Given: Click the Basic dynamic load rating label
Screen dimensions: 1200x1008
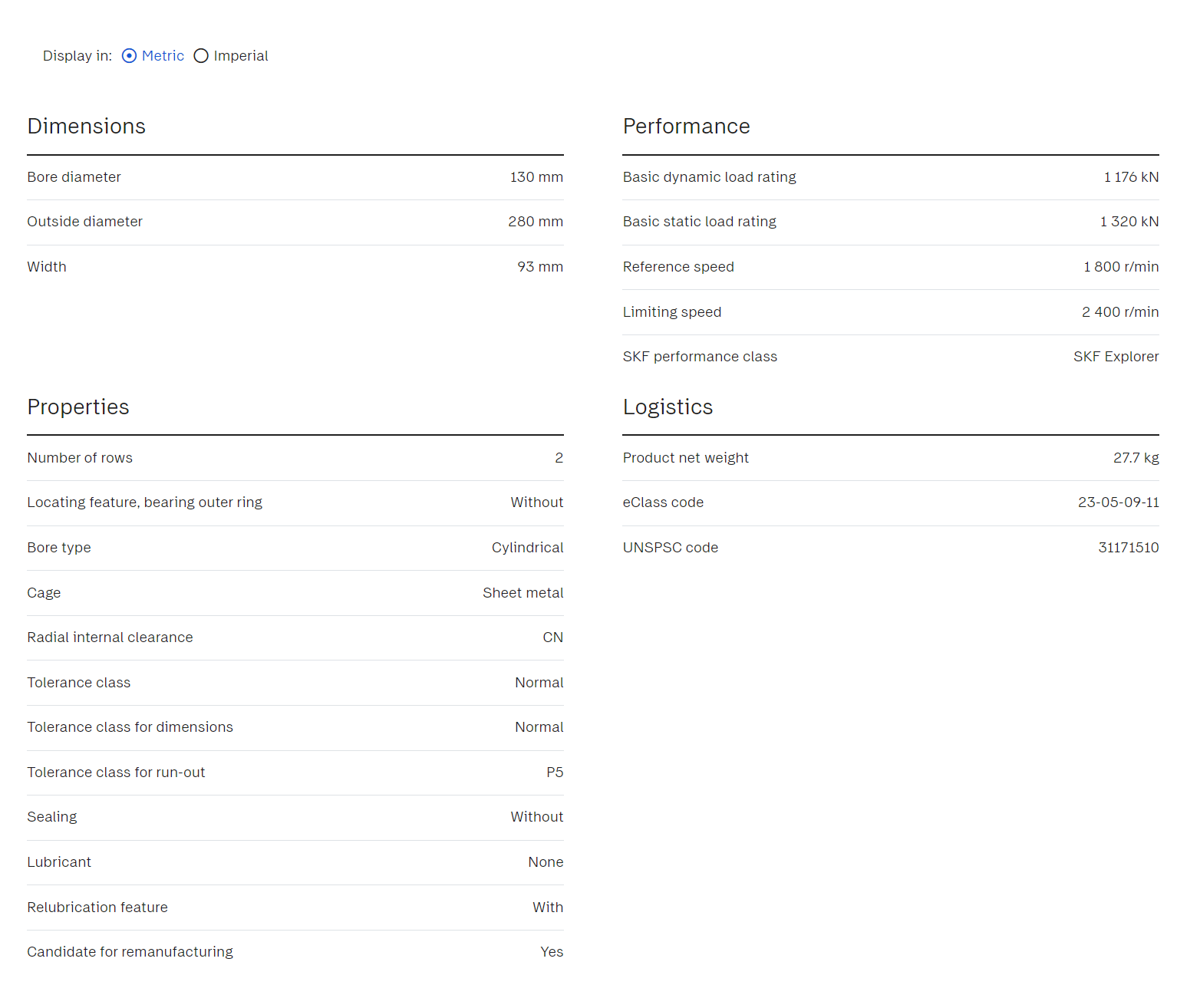Looking at the screenshot, I should pyautogui.click(x=709, y=177).
